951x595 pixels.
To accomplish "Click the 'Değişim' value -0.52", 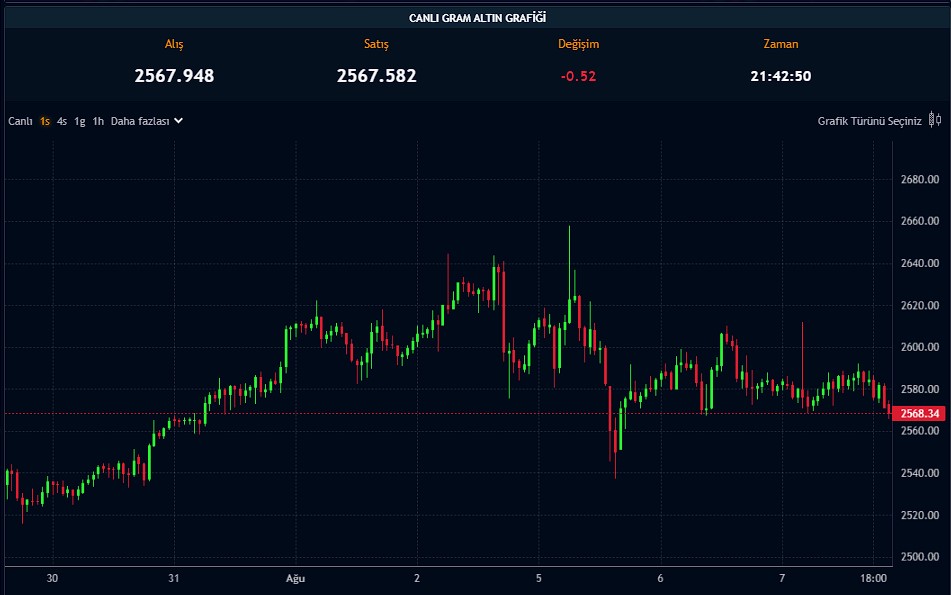I will (x=578, y=76).
